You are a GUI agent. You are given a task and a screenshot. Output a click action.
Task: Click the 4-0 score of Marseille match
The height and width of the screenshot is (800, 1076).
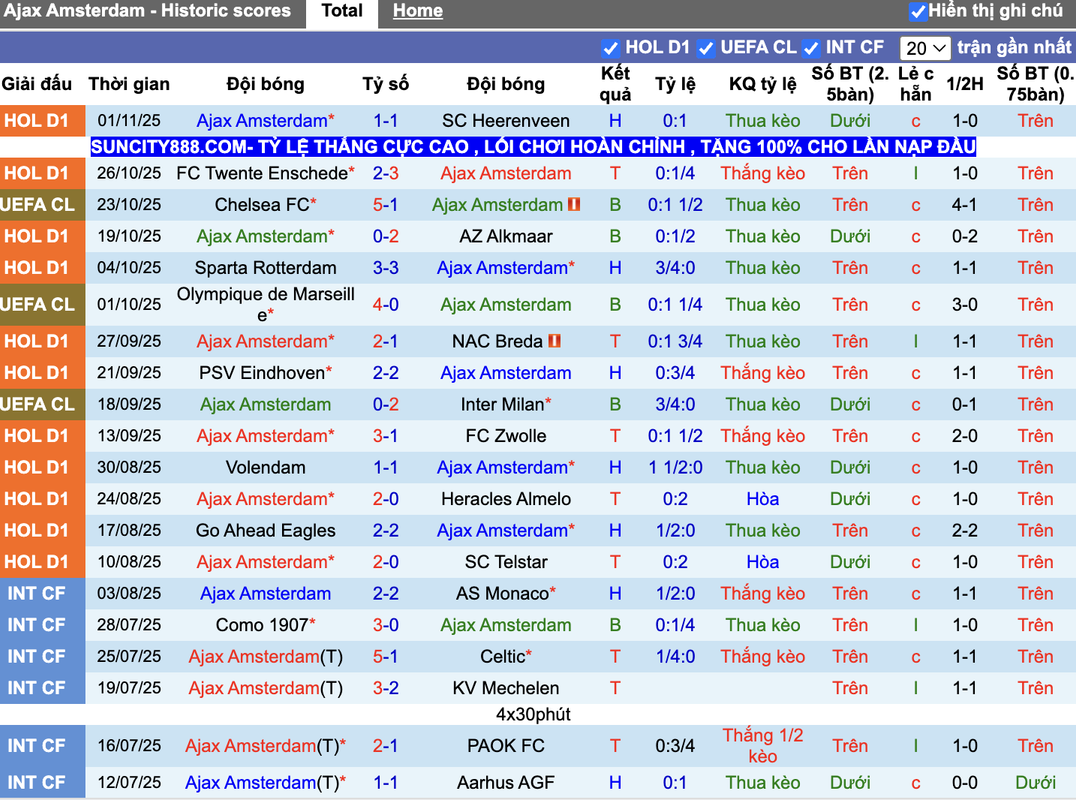coord(386,305)
